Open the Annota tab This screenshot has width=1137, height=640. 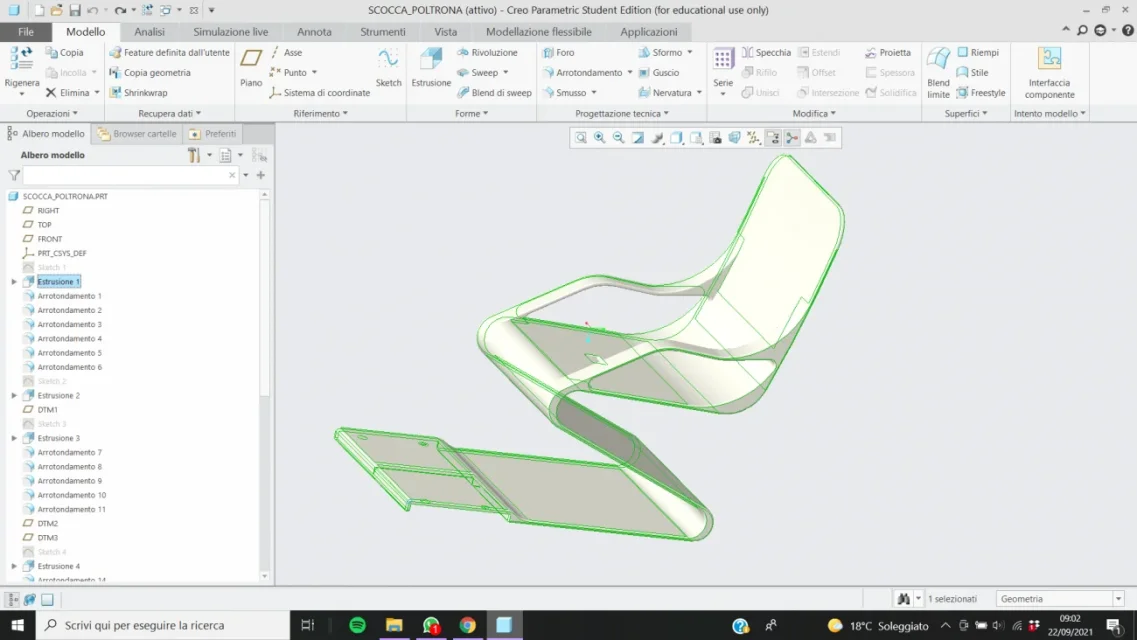pos(314,32)
